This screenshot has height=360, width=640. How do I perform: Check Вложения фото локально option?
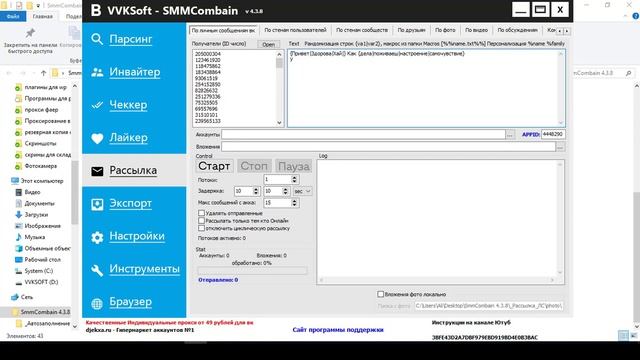380,294
